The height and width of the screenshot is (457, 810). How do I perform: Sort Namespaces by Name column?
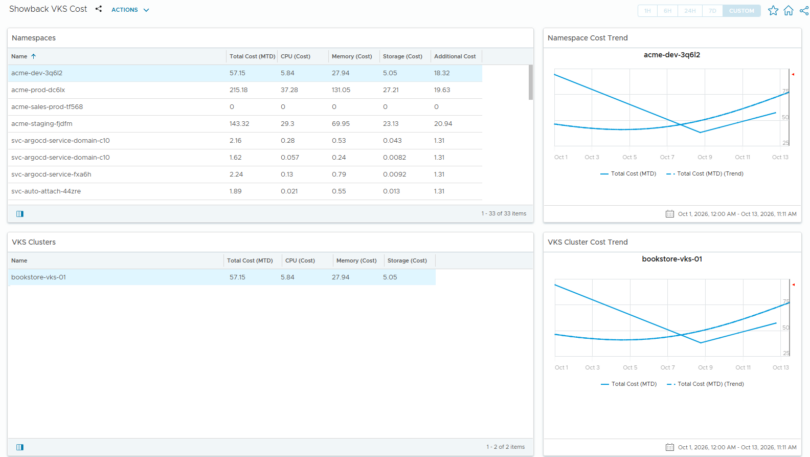19,56
